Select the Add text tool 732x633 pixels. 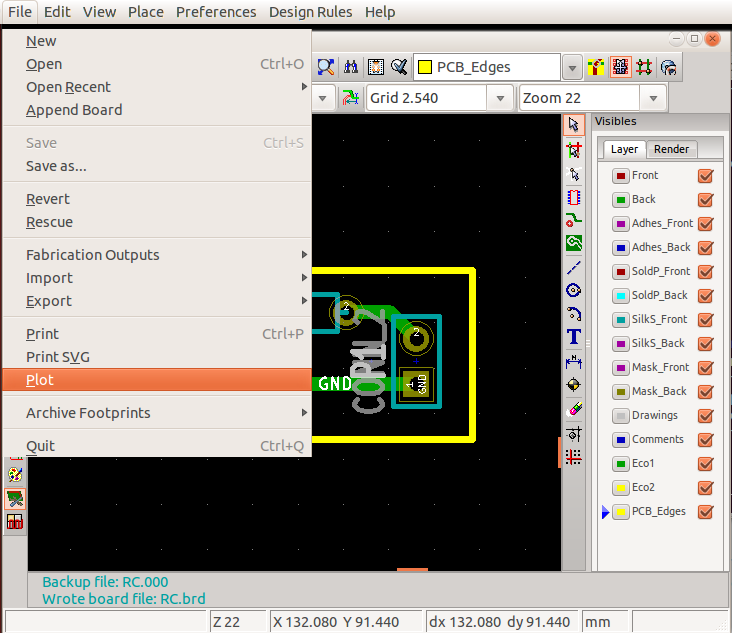(x=574, y=337)
